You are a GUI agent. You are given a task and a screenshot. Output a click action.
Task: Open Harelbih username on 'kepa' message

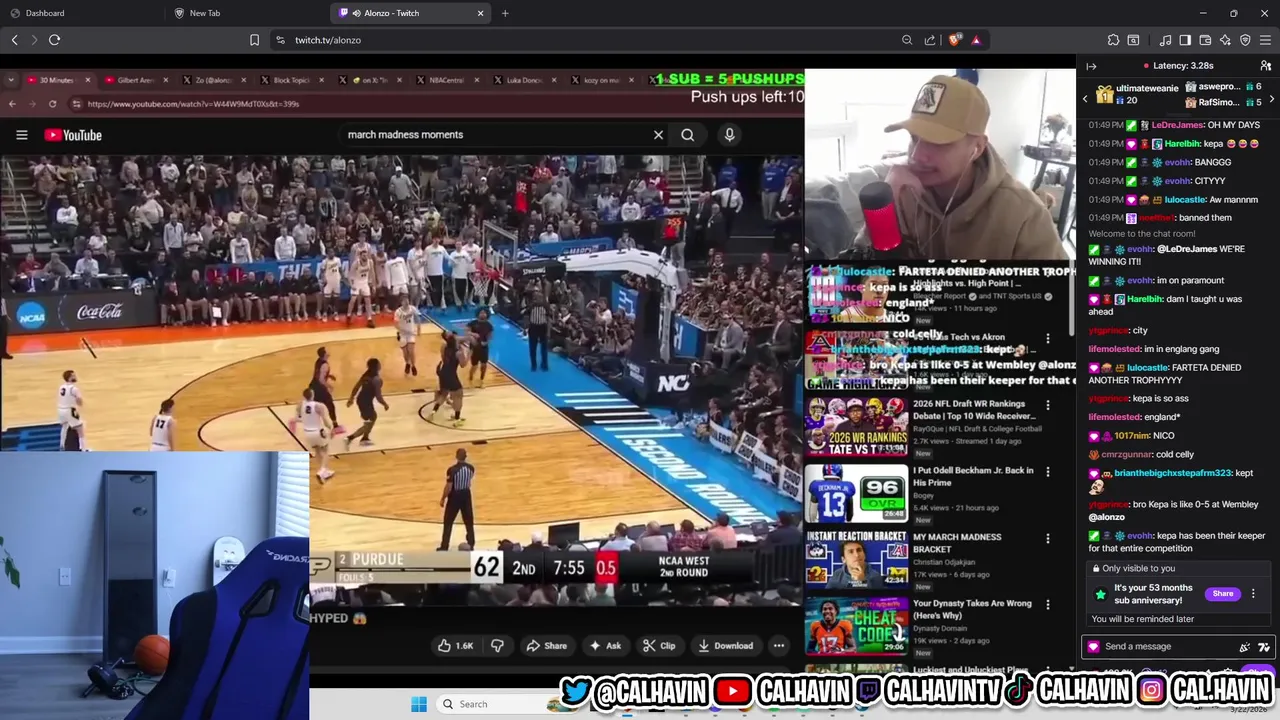tap(1181, 144)
